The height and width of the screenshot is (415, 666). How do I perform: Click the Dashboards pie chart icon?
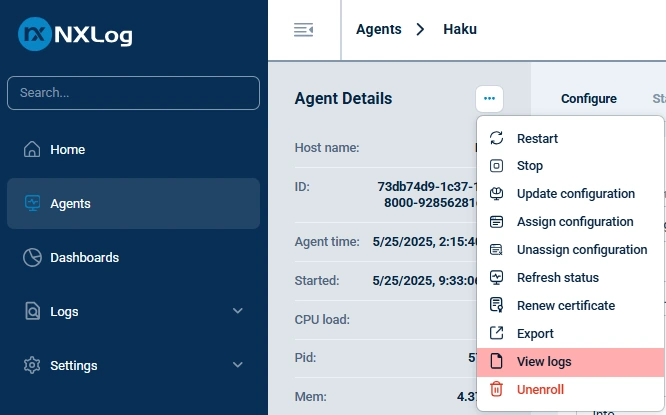(32, 258)
